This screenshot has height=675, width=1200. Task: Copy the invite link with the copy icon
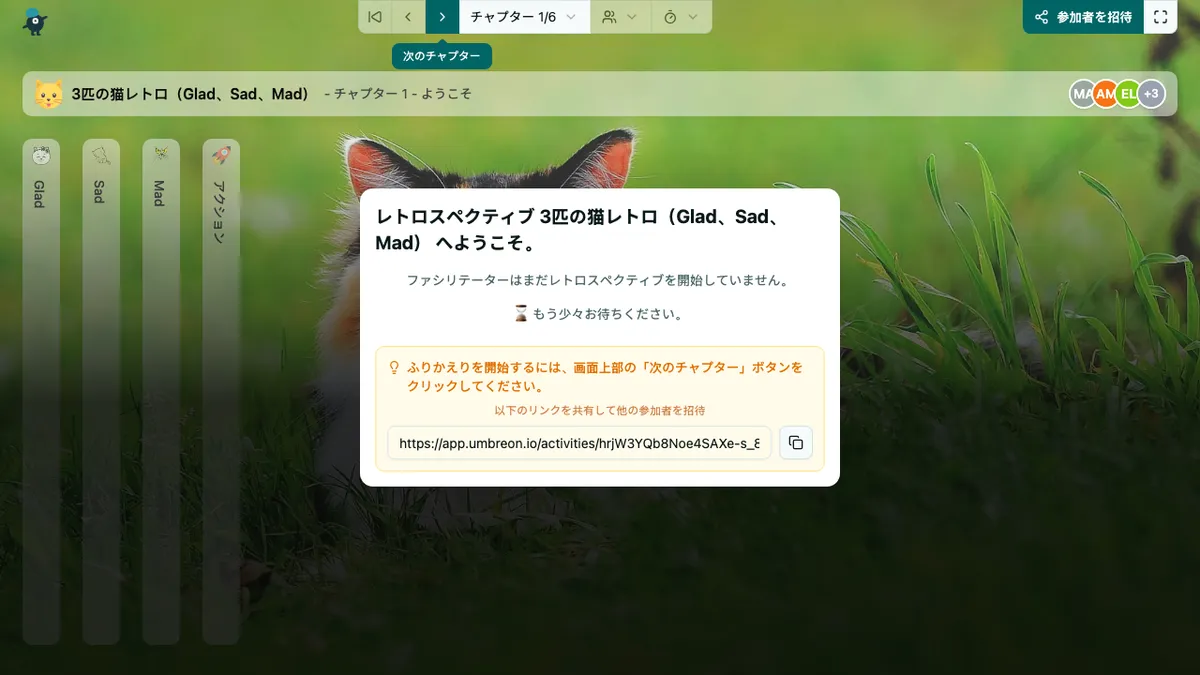pyautogui.click(x=796, y=442)
